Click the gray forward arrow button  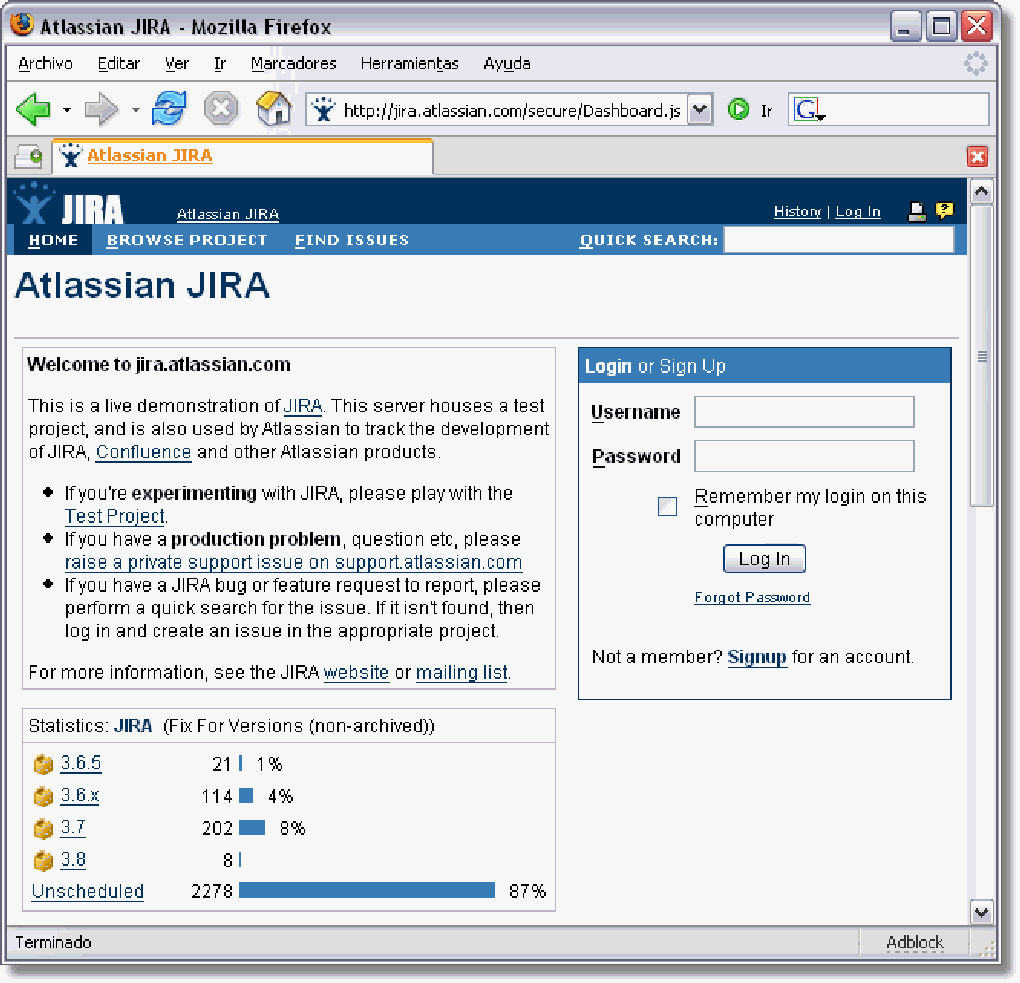tap(101, 109)
